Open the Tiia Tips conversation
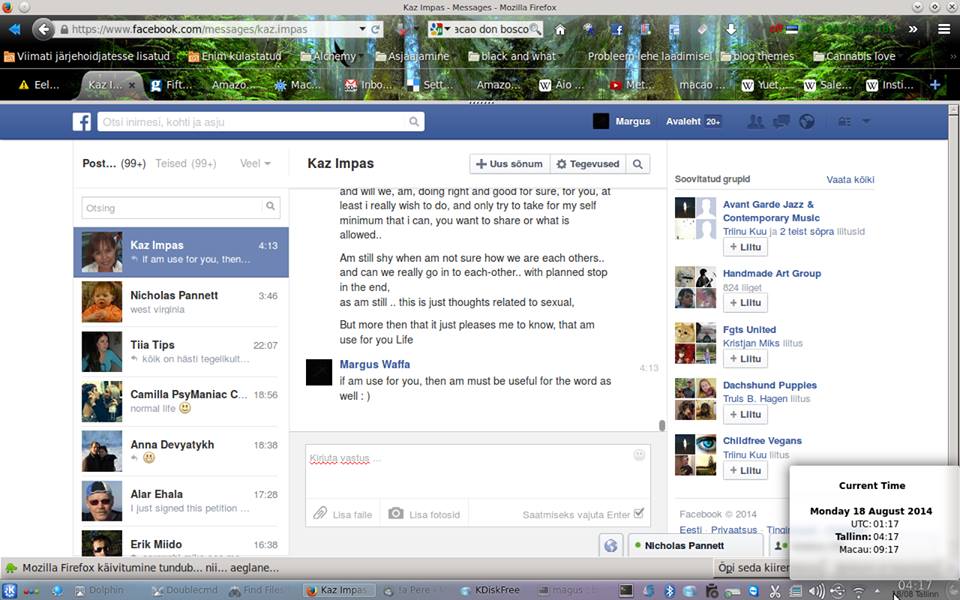Screen dimensions: 960x600 pos(181,351)
